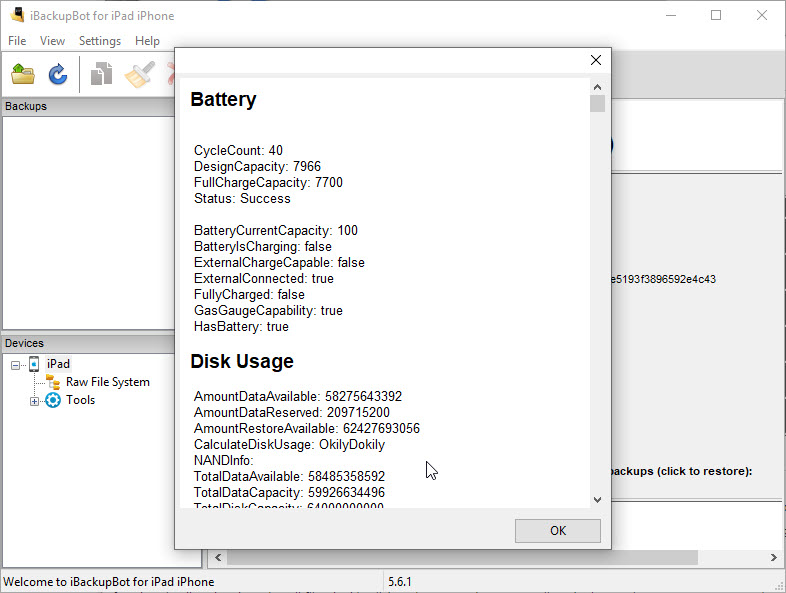
Task: Click ExternalConnected: true line
Action: click(x=264, y=279)
